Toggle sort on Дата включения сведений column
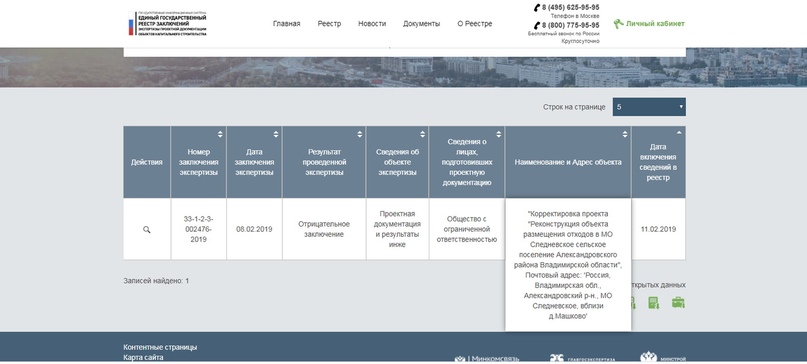 click(x=679, y=133)
